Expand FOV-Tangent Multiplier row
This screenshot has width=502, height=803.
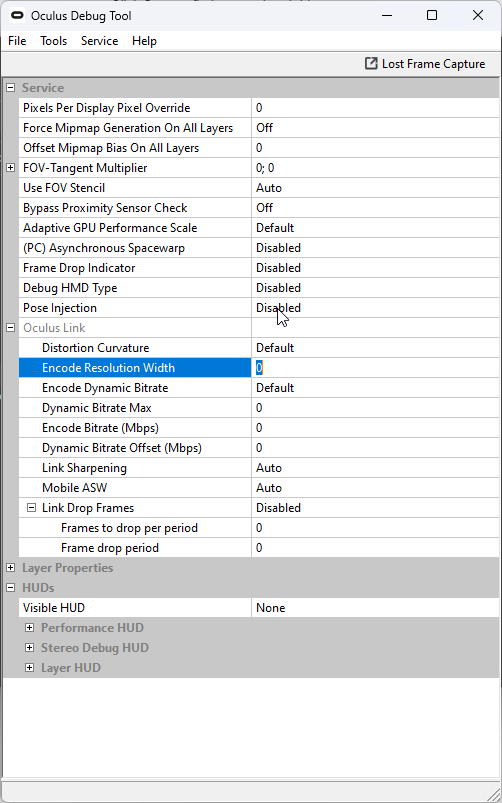coord(11,168)
